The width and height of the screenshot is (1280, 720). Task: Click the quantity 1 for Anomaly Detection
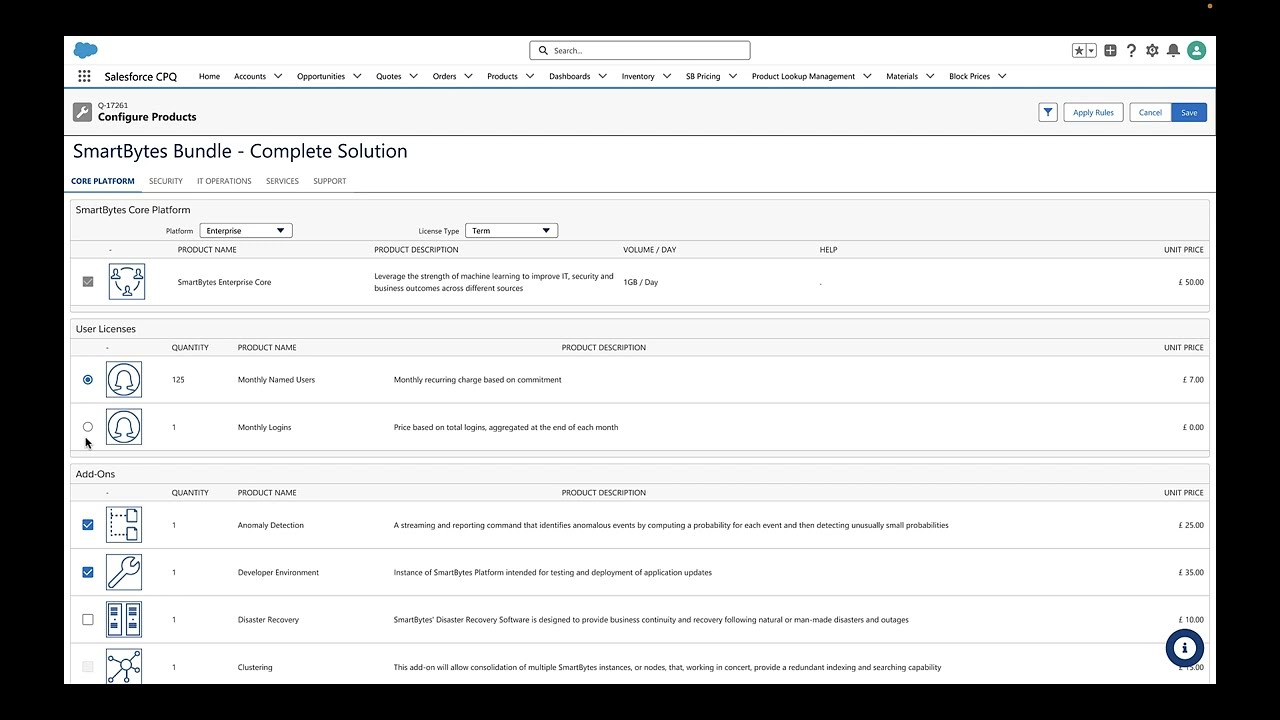click(174, 525)
